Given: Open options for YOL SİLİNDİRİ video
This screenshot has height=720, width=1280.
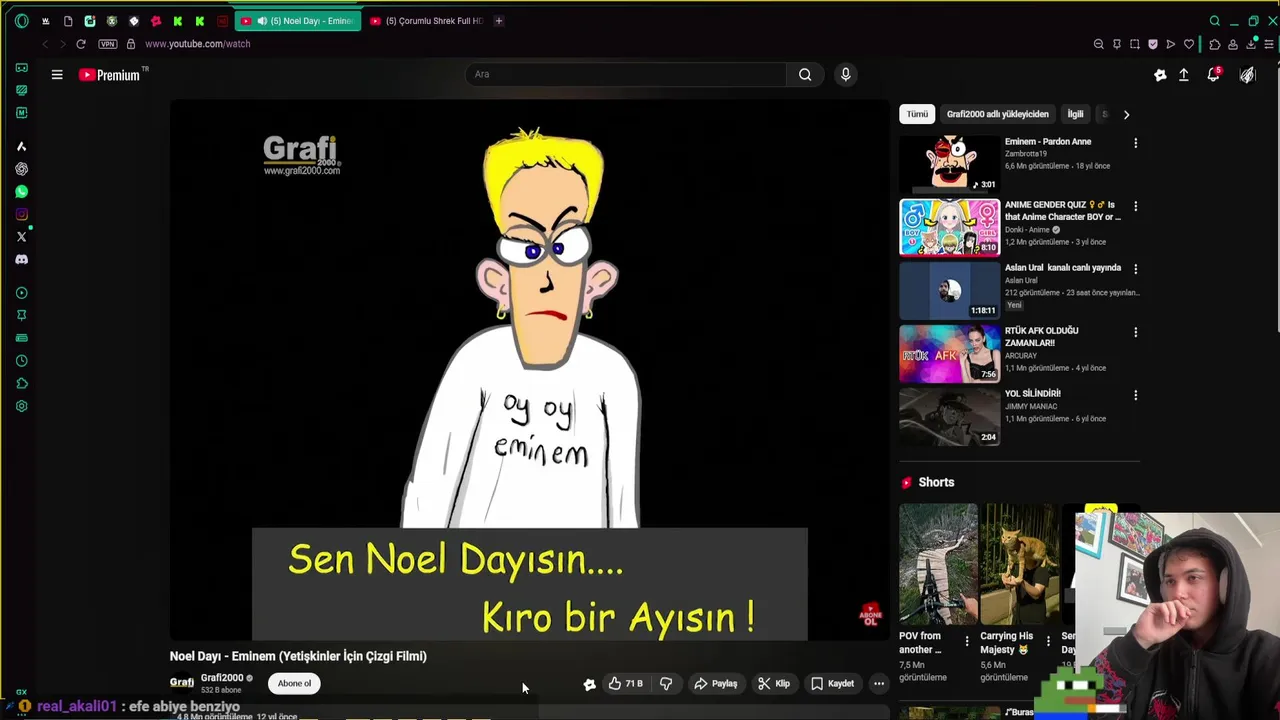Looking at the screenshot, I should (x=1135, y=395).
